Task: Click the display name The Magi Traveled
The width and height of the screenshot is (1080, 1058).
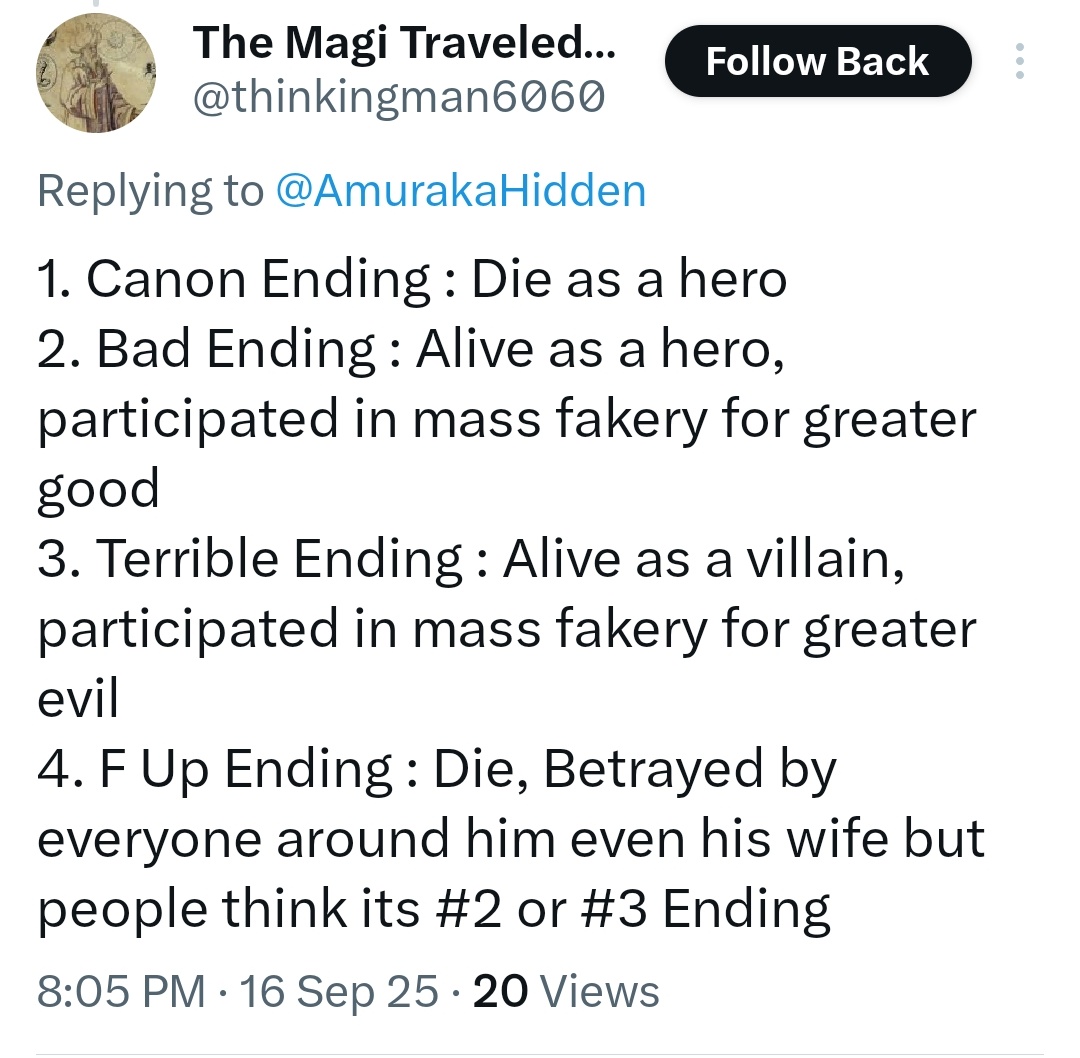Action: 404,44
